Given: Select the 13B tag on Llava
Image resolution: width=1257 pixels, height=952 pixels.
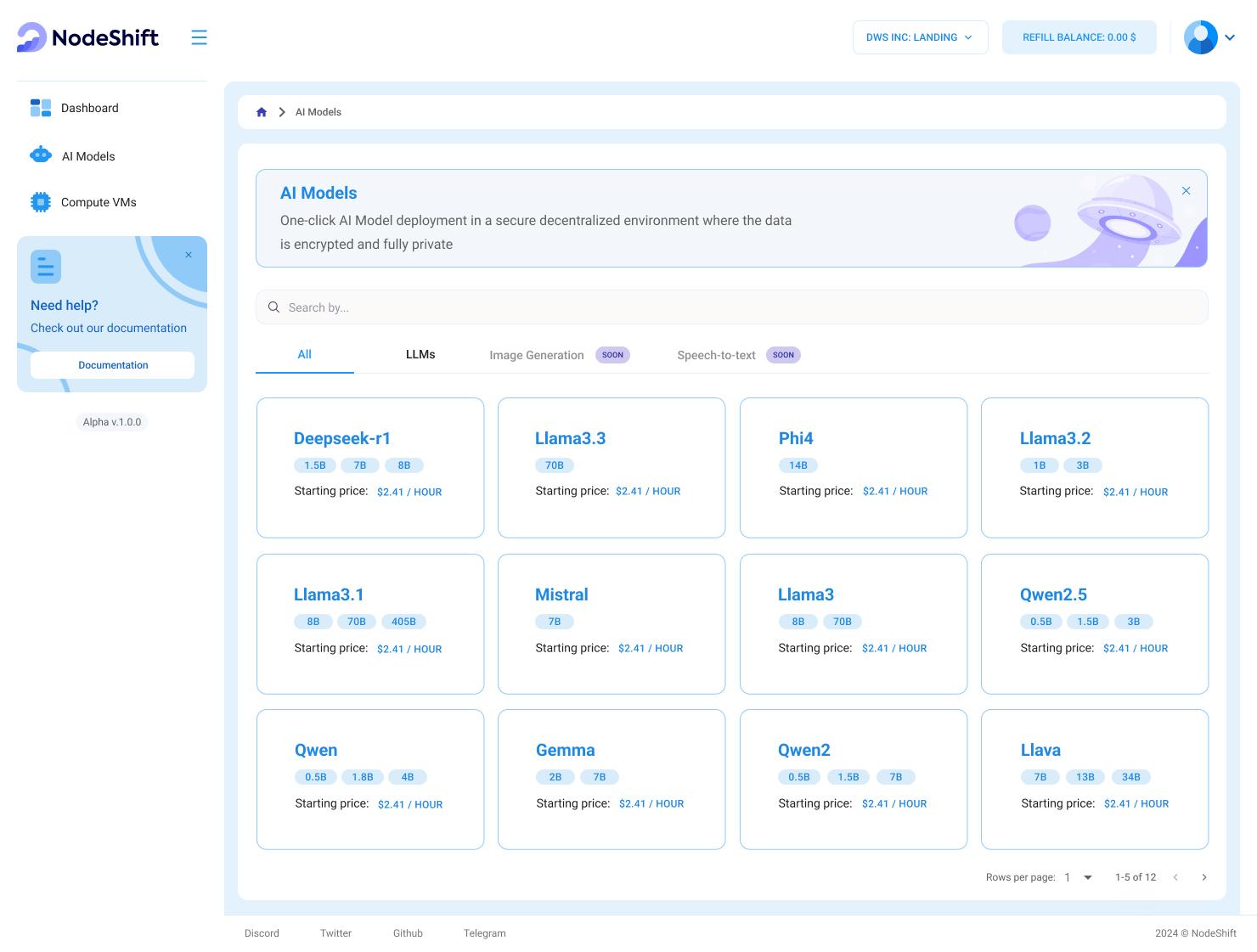Looking at the screenshot, I should (1085, 777).
